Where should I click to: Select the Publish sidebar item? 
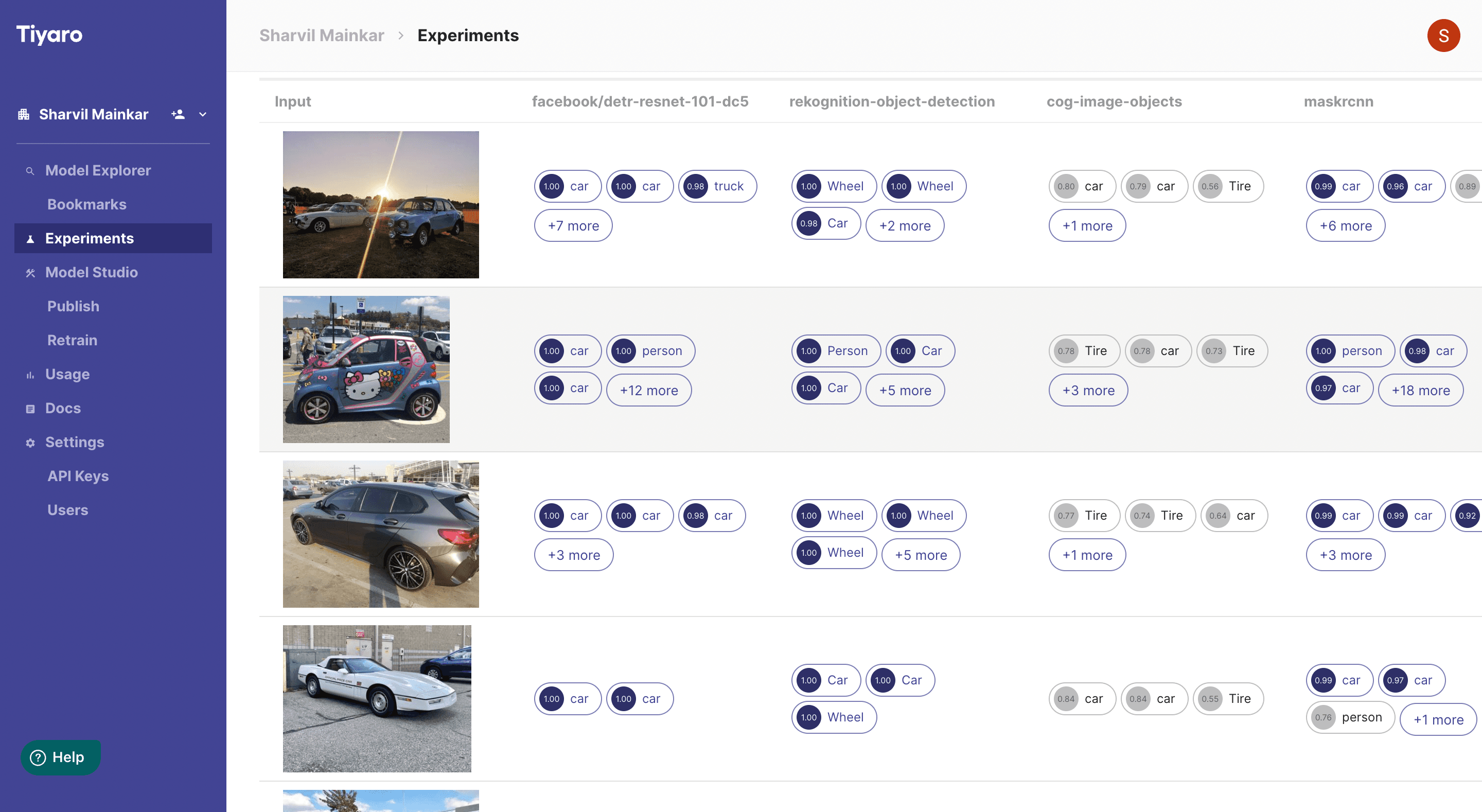tap(73, 306)
